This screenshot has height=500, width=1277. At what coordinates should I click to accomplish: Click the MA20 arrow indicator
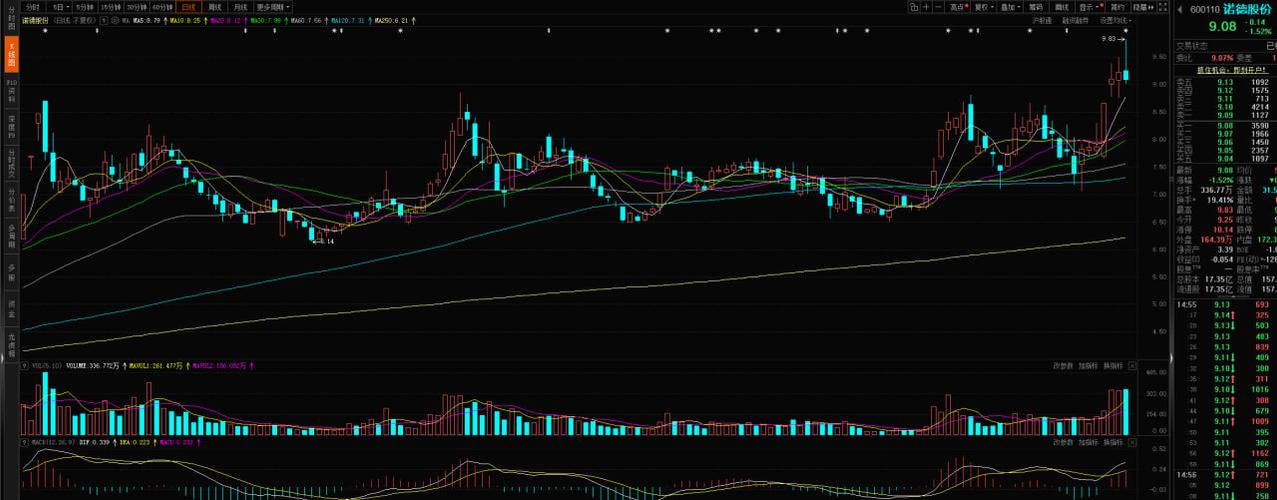pos(245,20)
